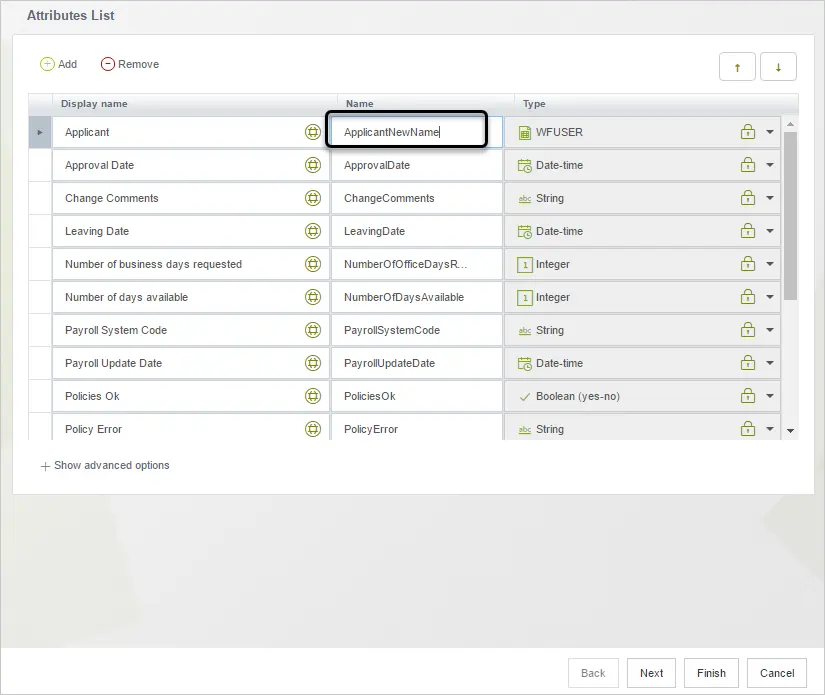Viewport: 825px width, 695px height.
Task: Click the PayrollUpdateDate name cell
Action: [x=417, y=363]
